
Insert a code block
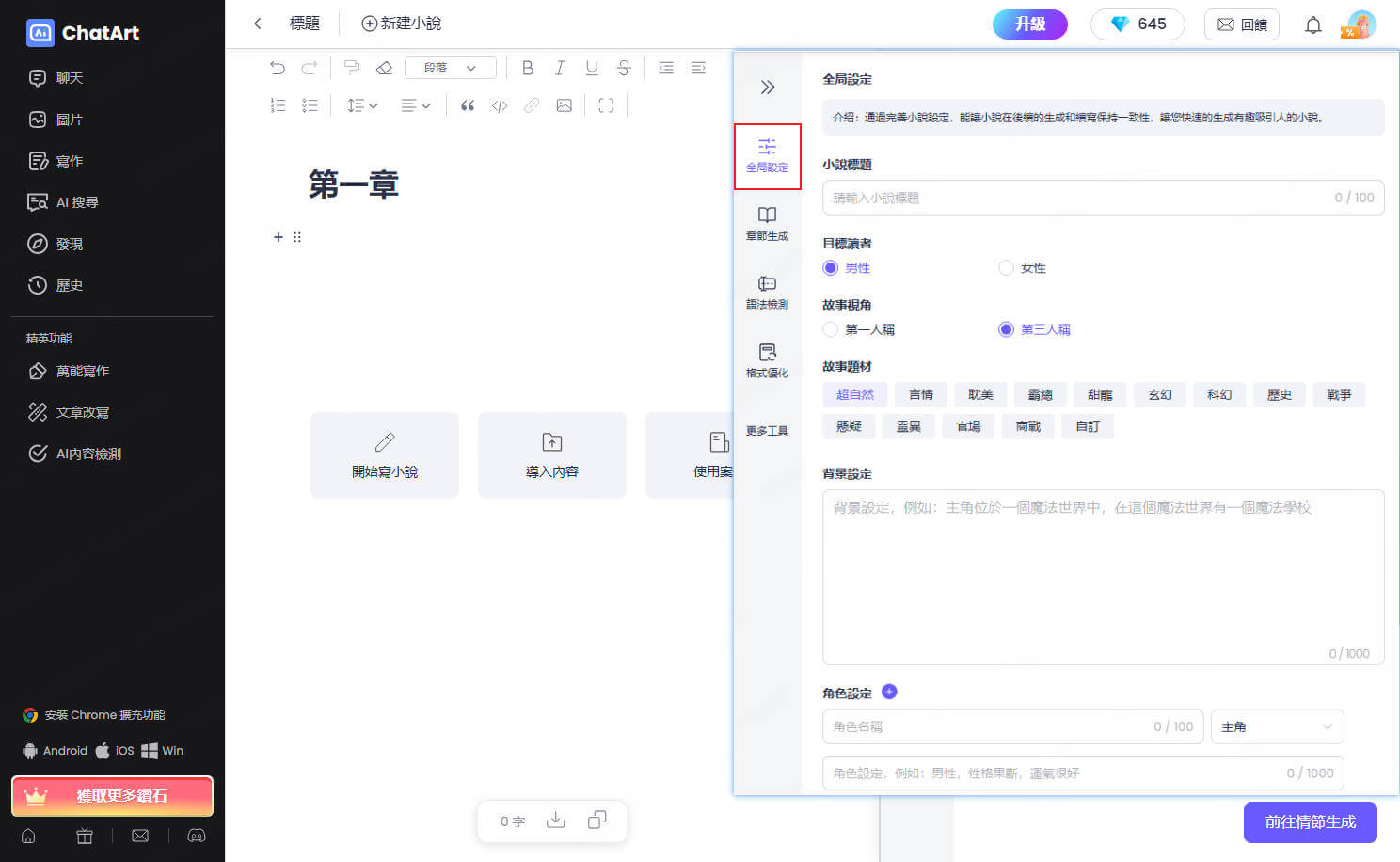click(500, 105)
